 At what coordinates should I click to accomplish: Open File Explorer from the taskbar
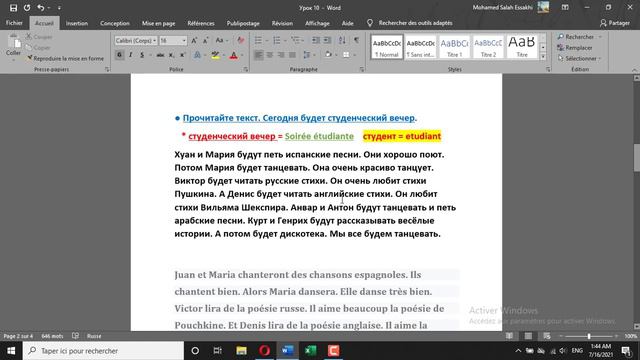pyautogui.click(x=242, y=351)
